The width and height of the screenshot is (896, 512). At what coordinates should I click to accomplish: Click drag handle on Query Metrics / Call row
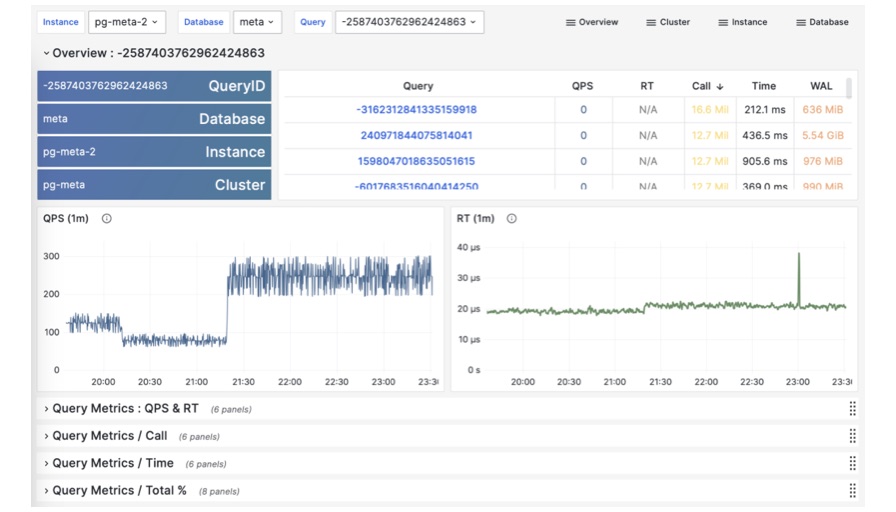pyautogui.click(x=852, y=436)
